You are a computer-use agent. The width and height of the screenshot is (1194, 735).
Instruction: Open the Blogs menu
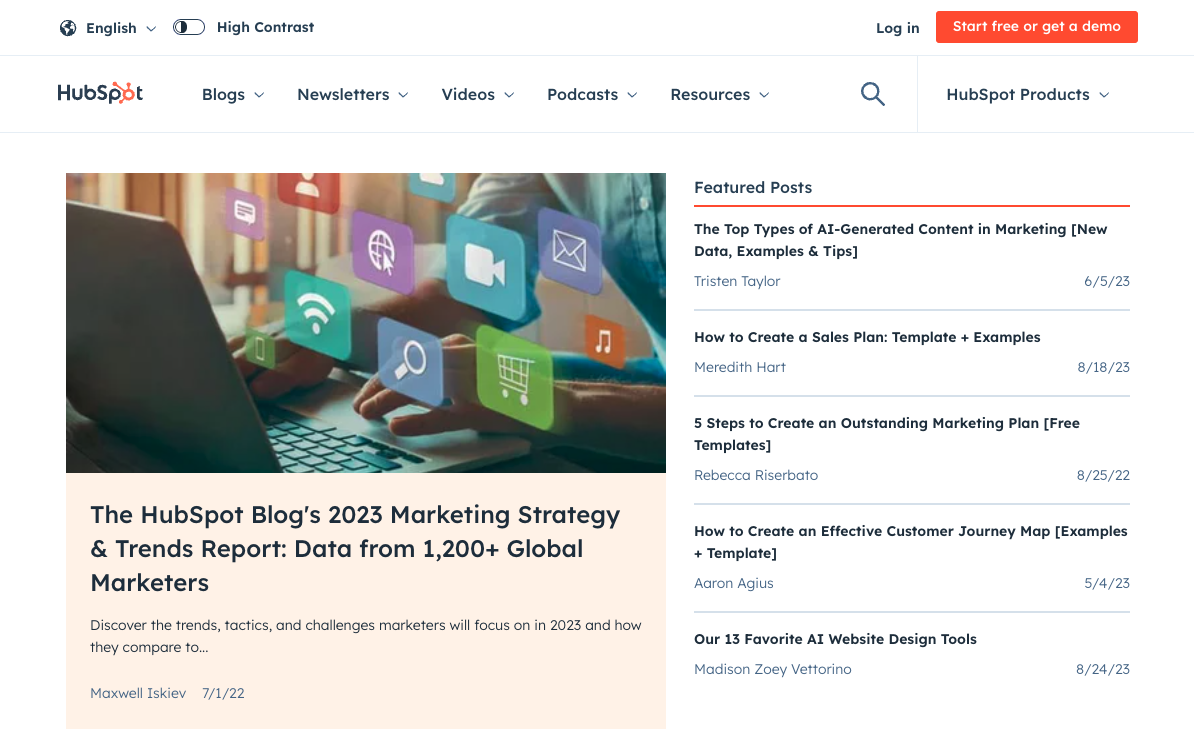tap(233, 94)
